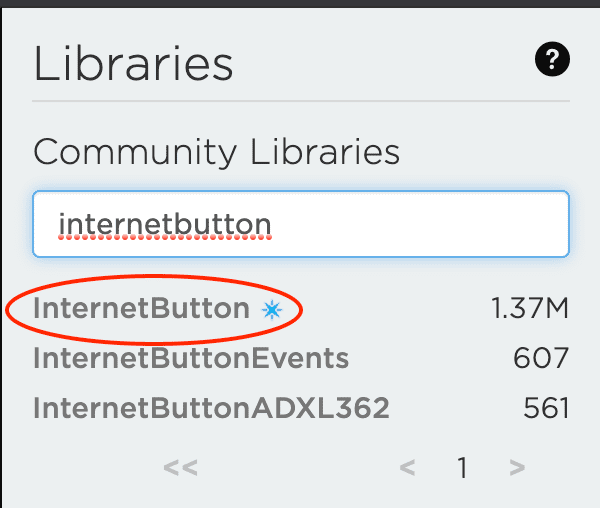
Task: Go to next results page arrow
Action: [517, 467]
